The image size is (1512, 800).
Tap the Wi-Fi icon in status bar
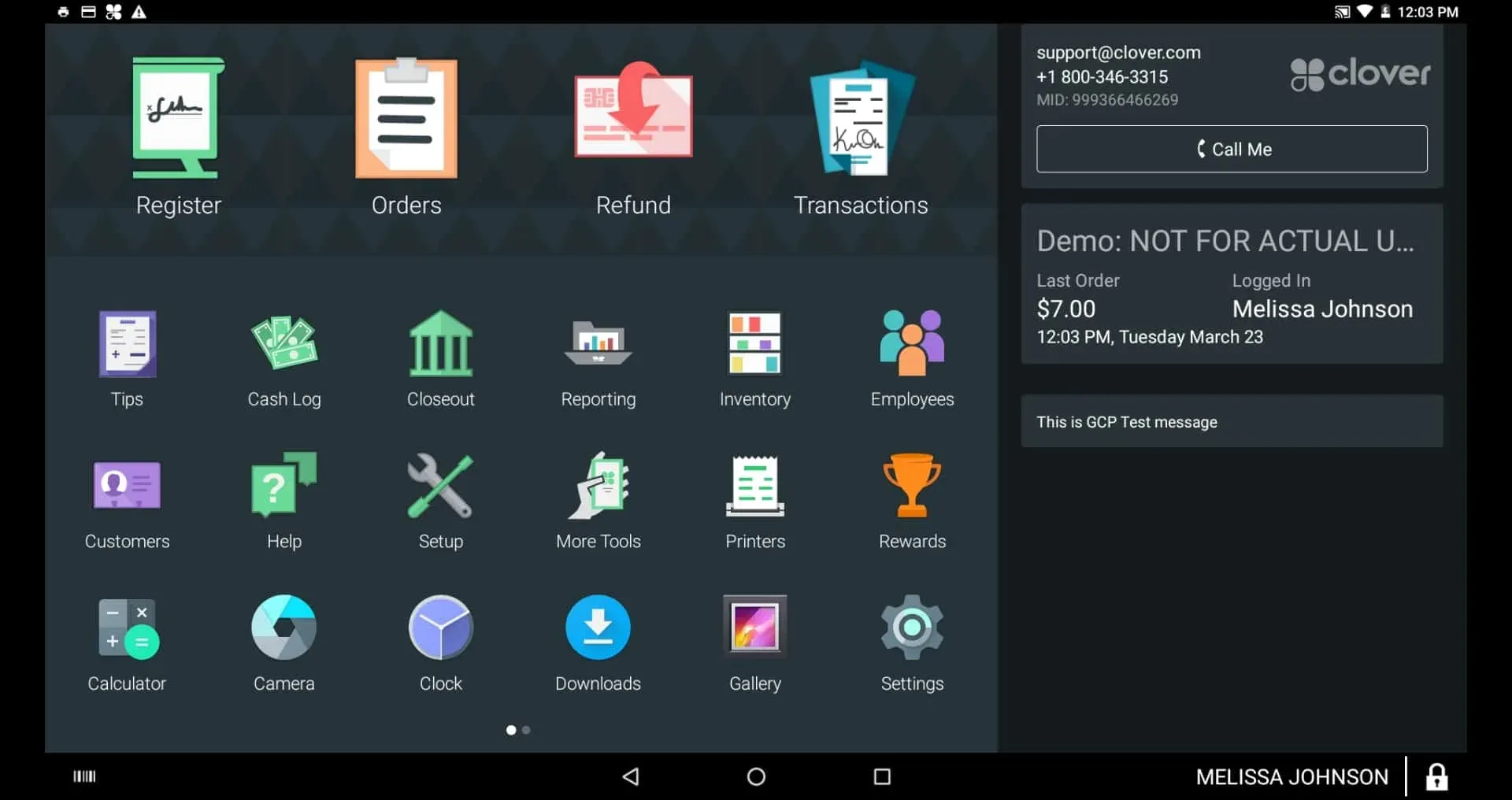(1364, 12)
